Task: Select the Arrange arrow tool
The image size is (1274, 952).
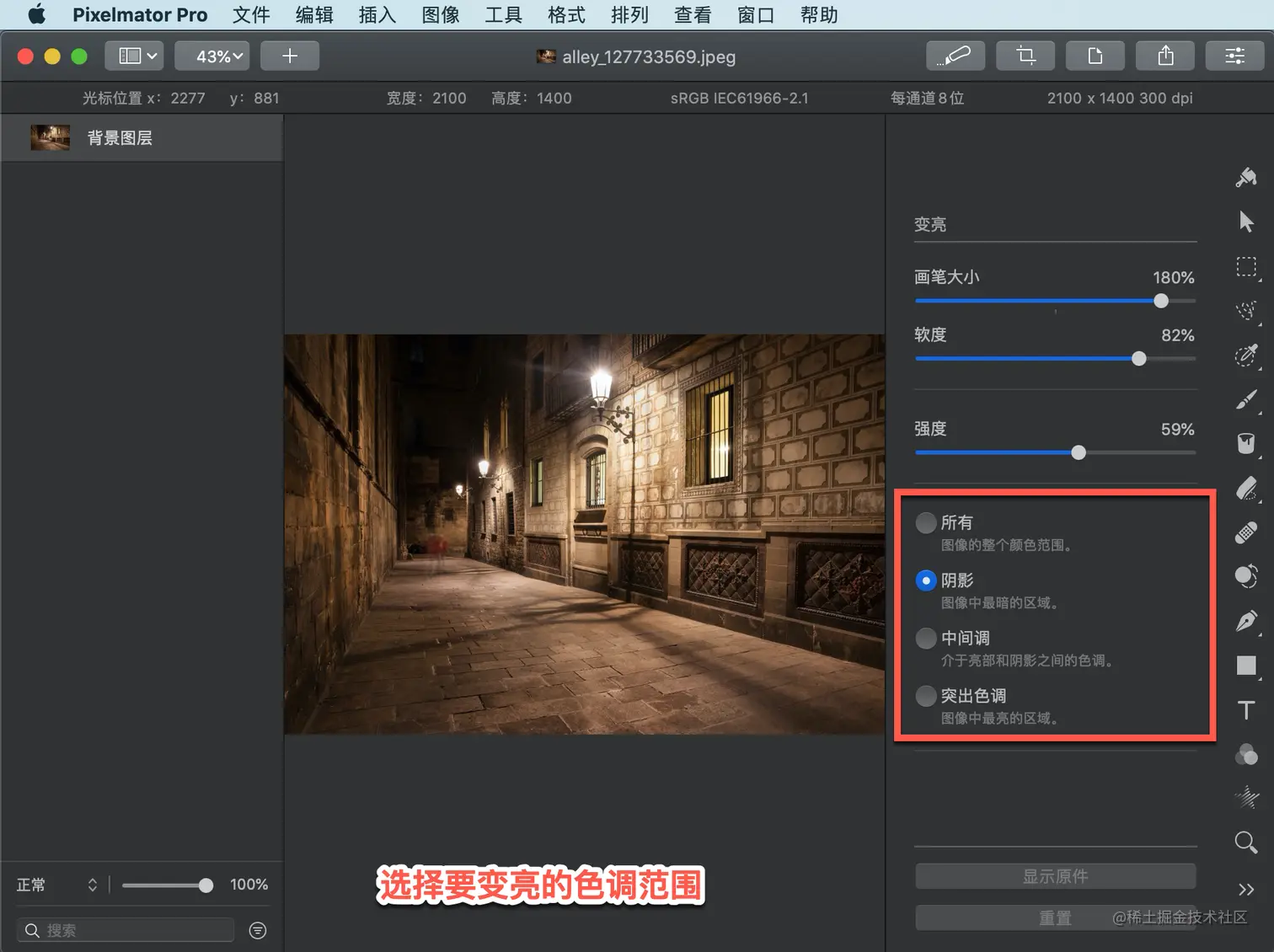Action: (x=1246, y=222)
